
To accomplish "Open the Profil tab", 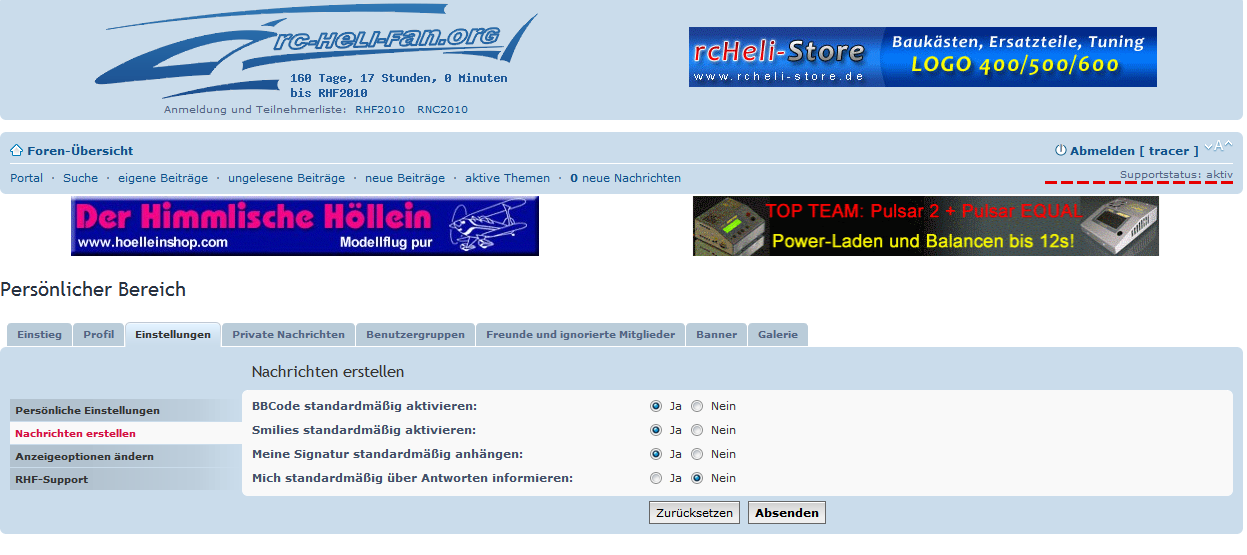I will (x=98, y=335).
